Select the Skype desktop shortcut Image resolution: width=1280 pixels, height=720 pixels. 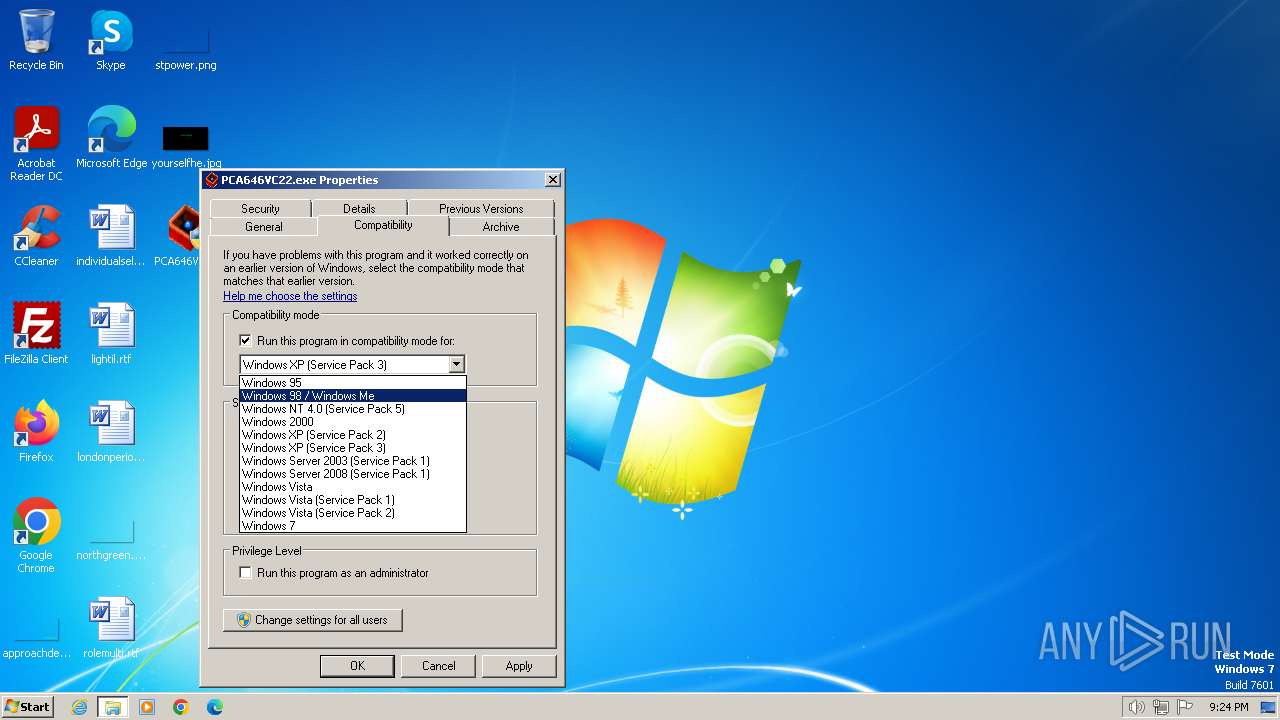coord(111,40)
